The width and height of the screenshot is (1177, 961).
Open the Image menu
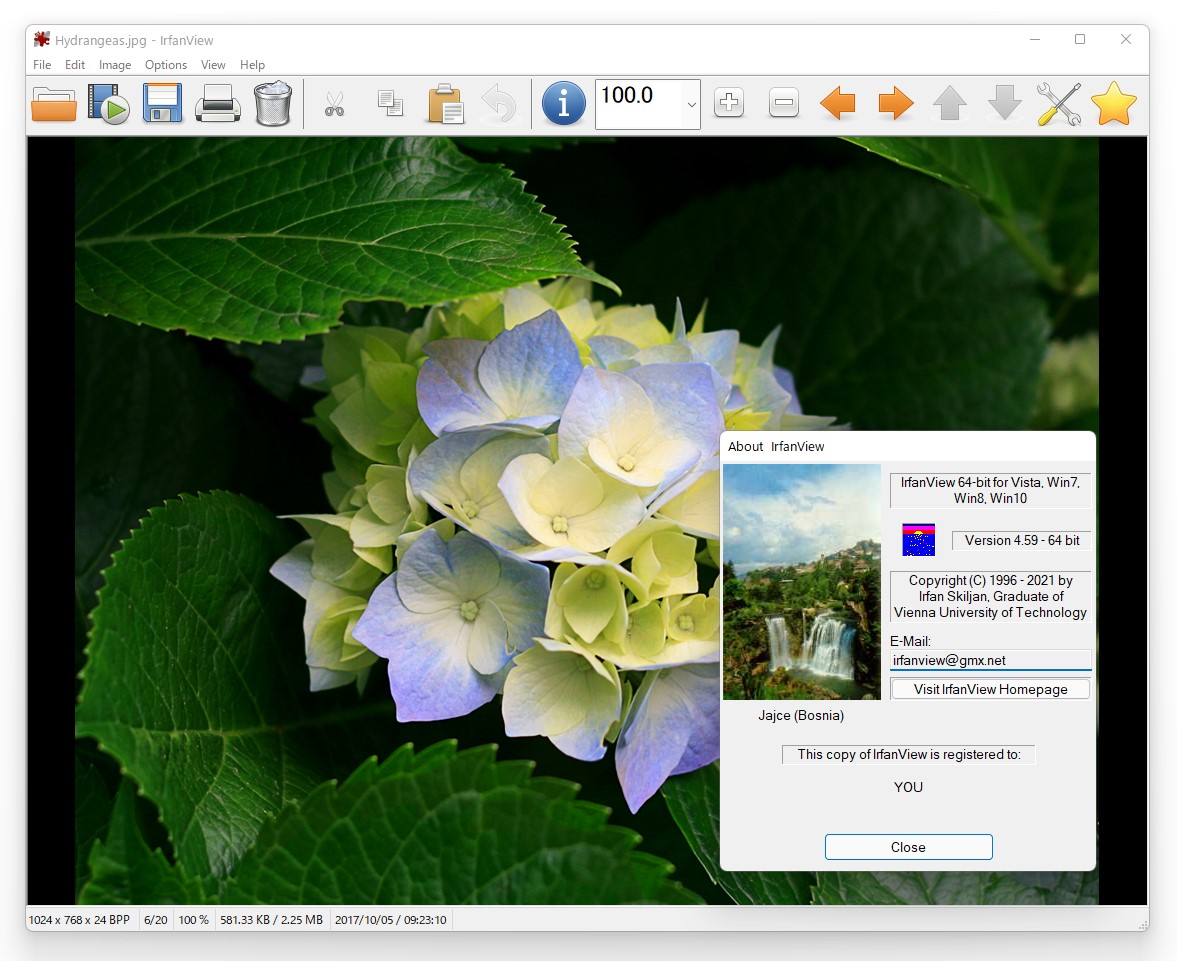coord(114,64)
